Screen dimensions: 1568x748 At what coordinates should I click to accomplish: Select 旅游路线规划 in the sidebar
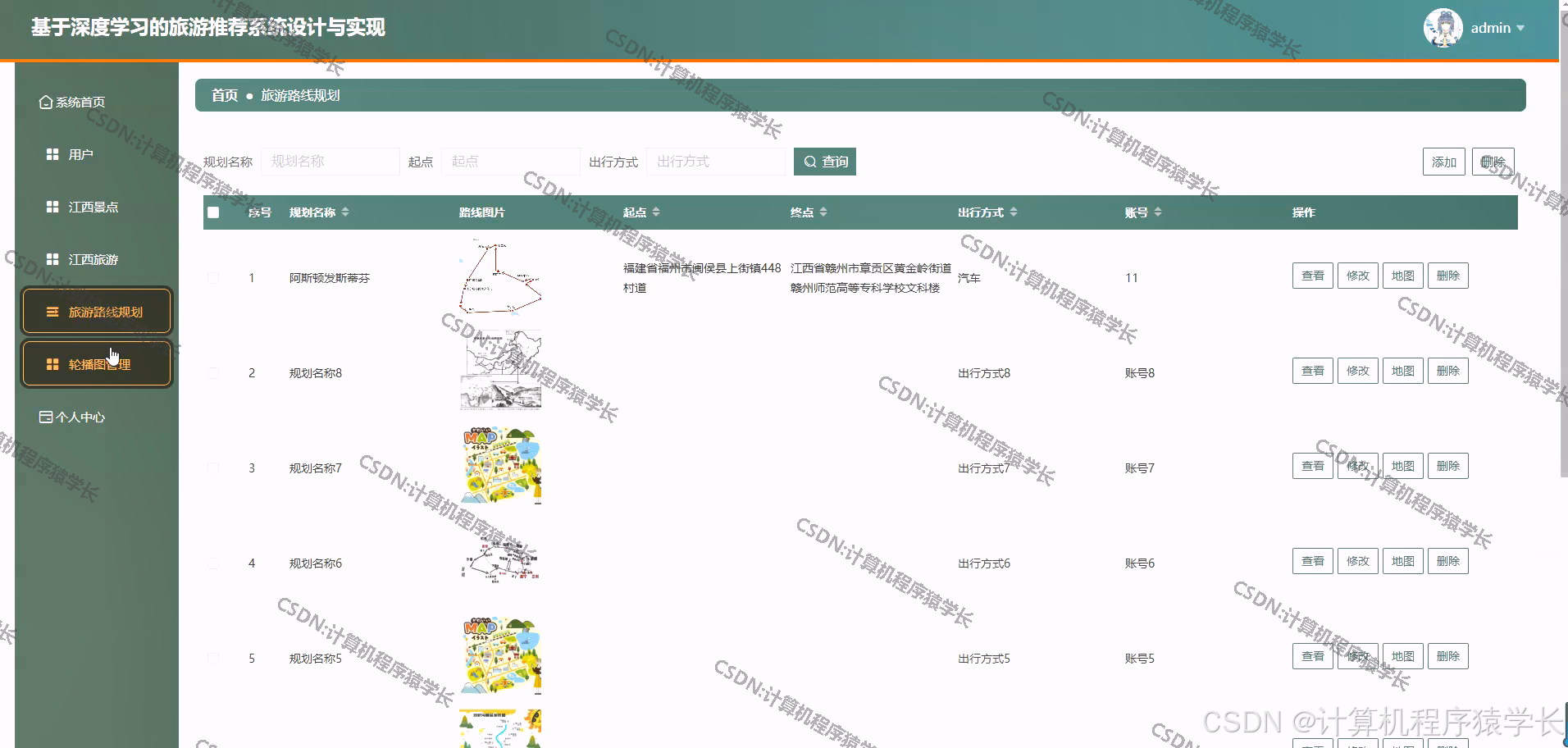[97, 312]
